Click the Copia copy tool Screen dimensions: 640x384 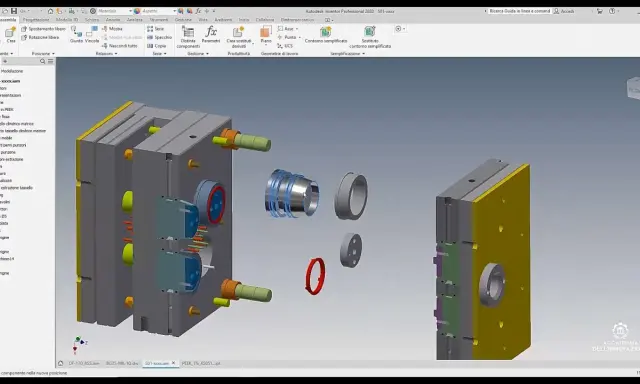[157, 46]
